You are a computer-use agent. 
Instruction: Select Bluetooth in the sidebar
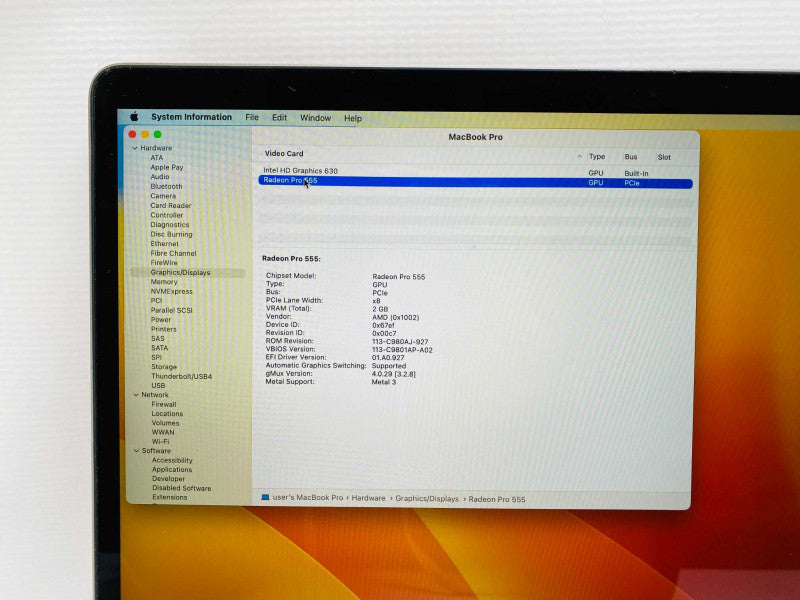[x=166, y=186]
